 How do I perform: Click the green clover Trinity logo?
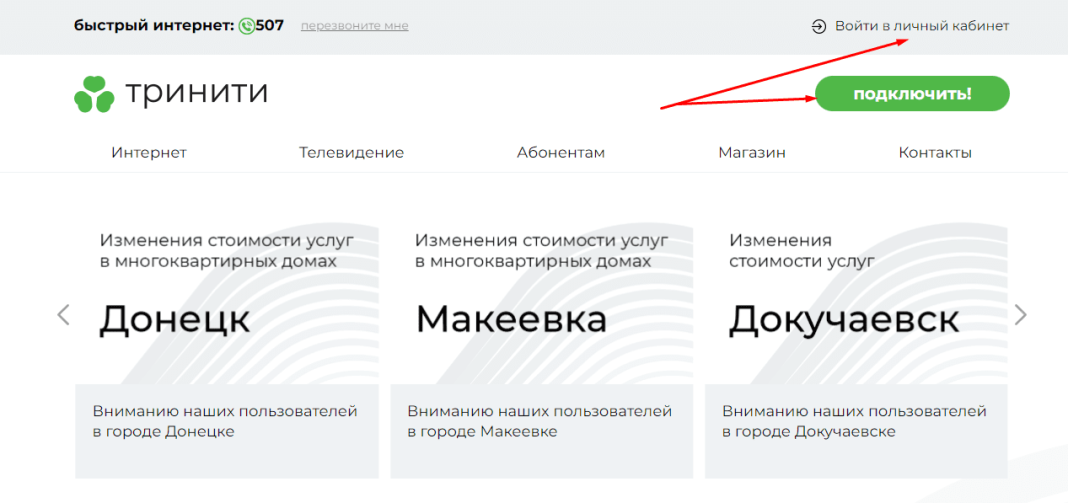(94, 94)
